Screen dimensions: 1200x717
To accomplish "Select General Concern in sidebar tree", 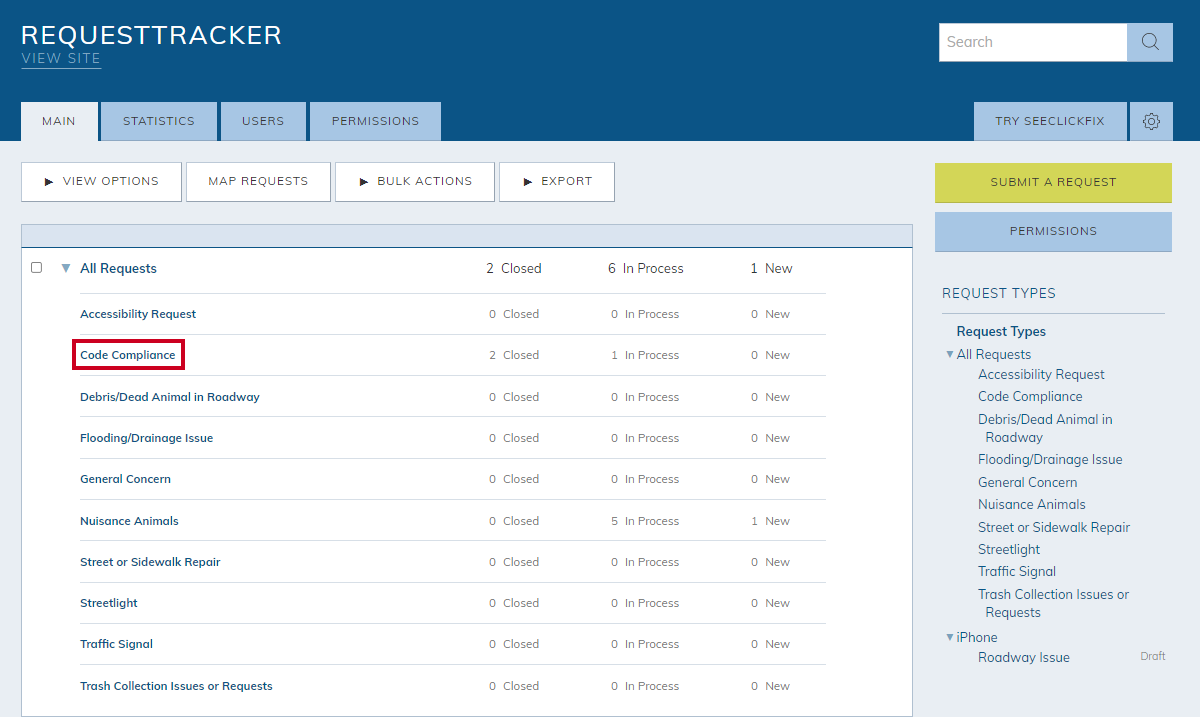I will tap(1027, 482).
